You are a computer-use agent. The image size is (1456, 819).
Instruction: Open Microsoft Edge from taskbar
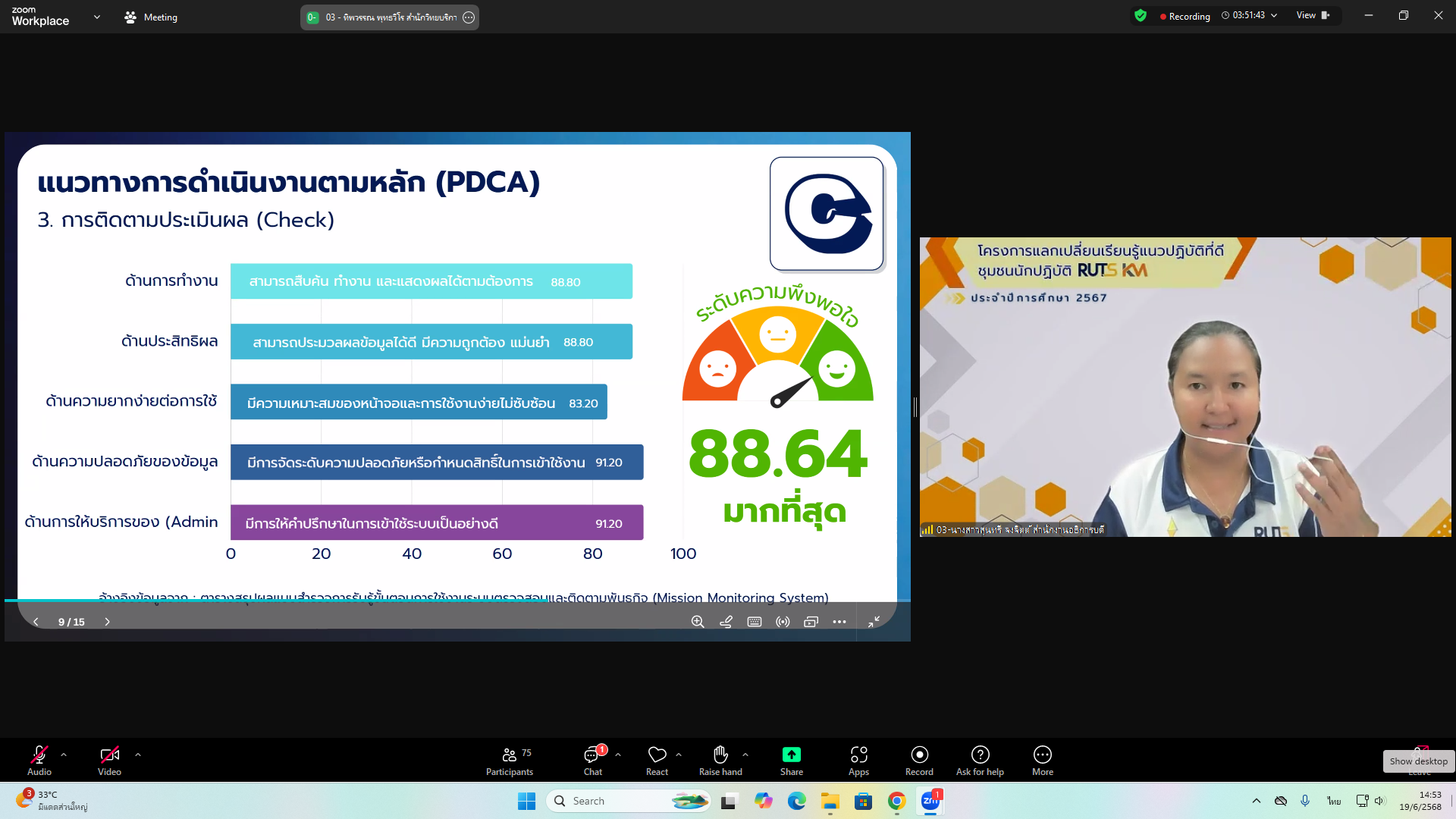coord(796,801)
